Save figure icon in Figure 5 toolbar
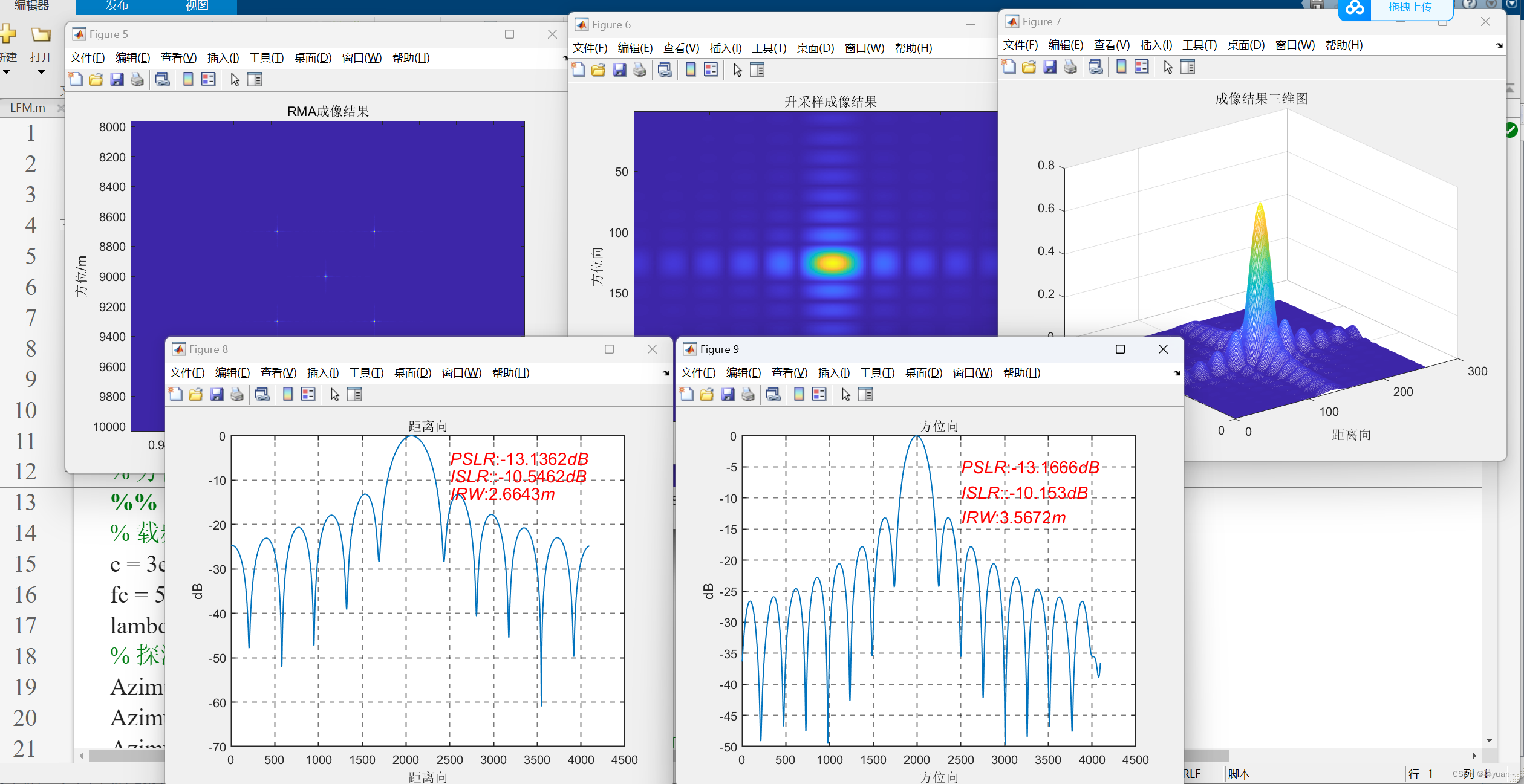Viewport: 1524px width, 784px height. tap(117, 79)
